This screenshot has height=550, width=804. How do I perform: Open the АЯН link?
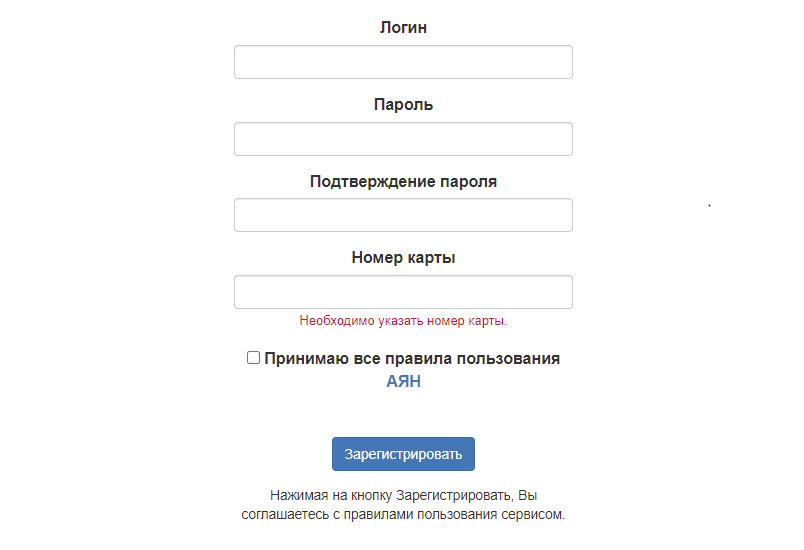pyautogui.click(x=403, y=381)
